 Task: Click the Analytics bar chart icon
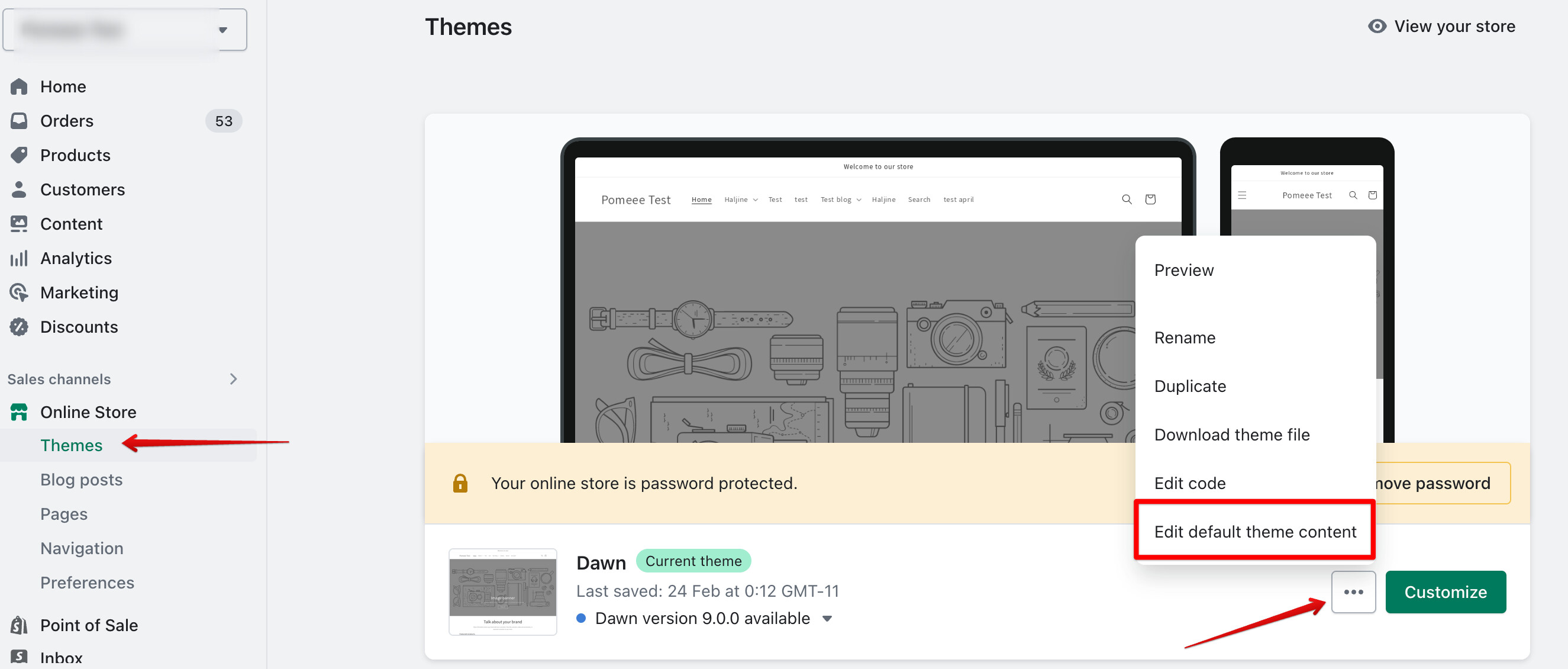coord(19,258)
